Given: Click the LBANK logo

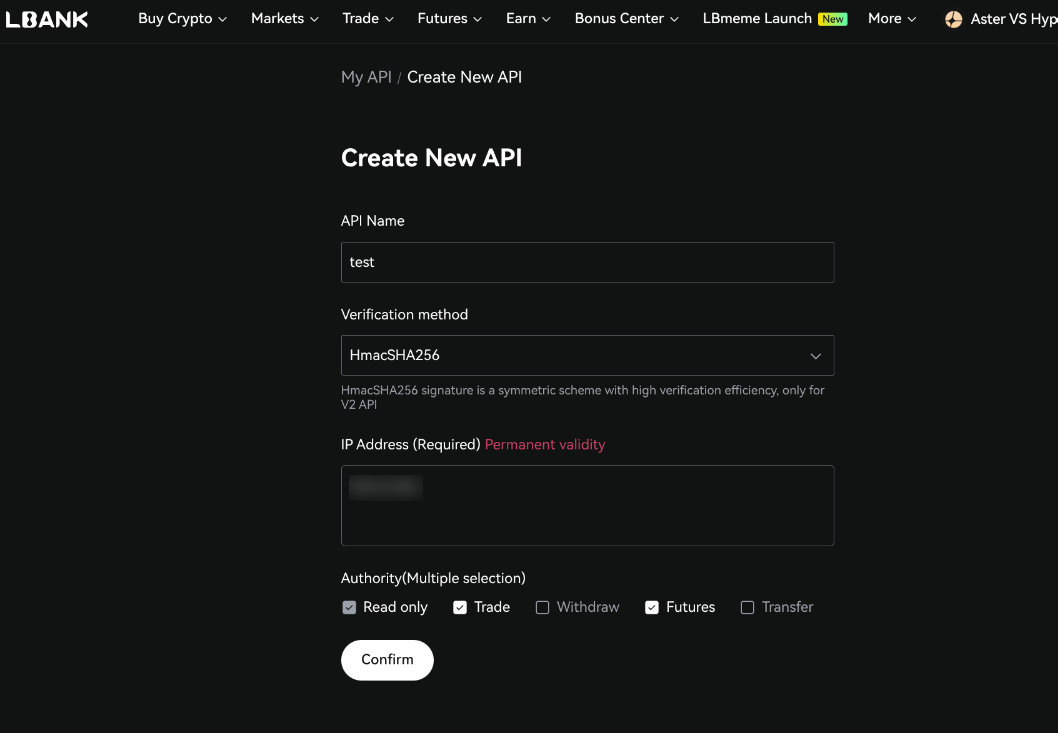Looking at the screenshot, I should 47,20.
